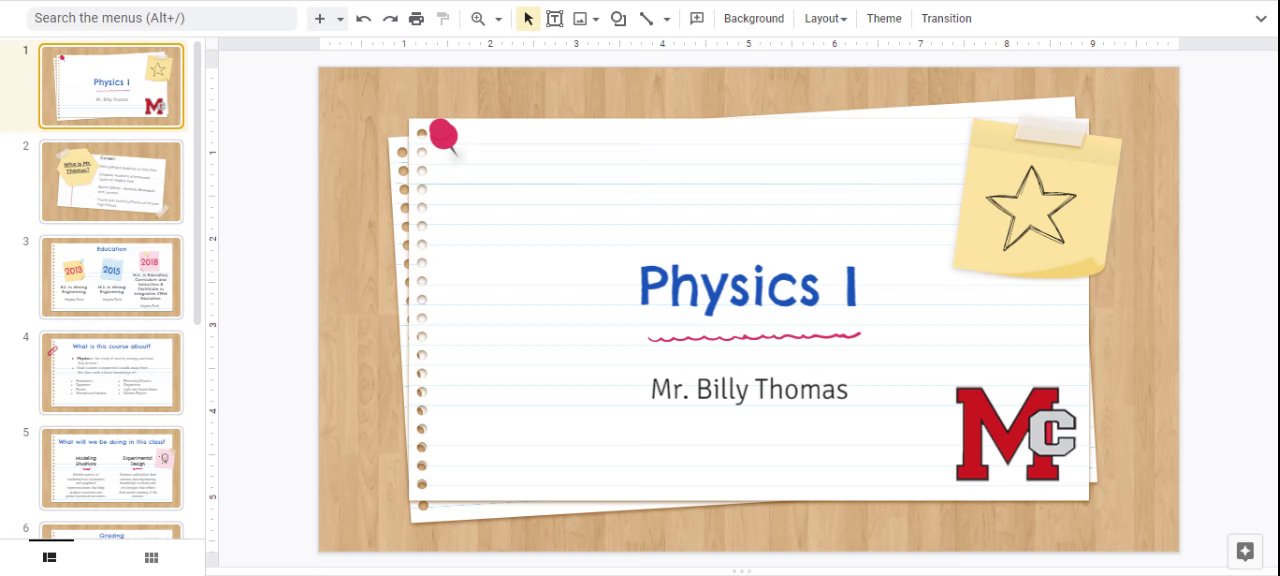
Task: Click the speaker notes handle dots
Action: [x=742, y=571]
